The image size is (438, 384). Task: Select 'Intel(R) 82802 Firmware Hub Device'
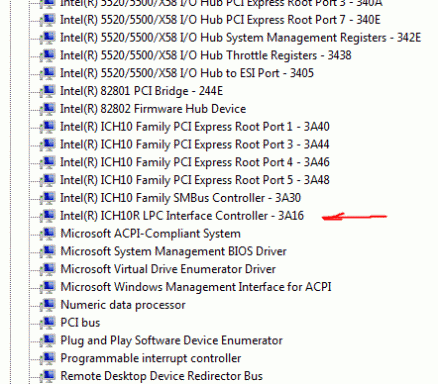point(153,109)
